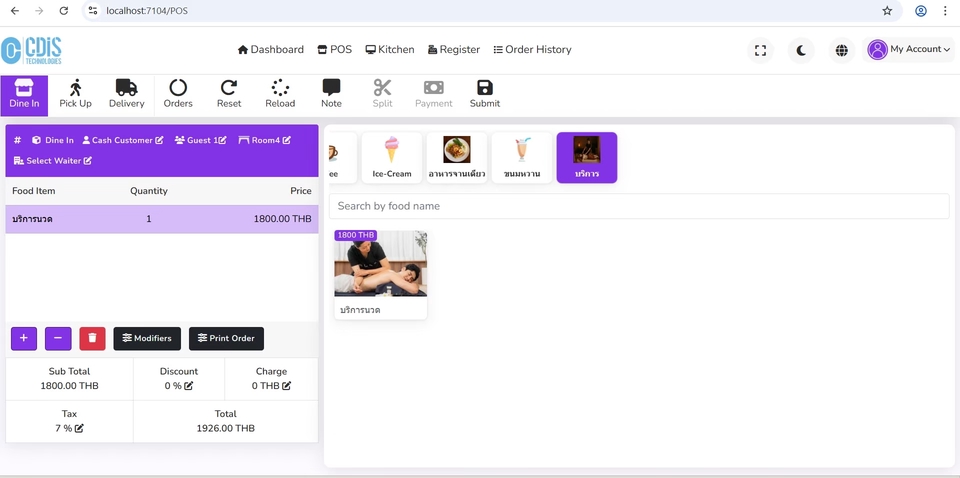Edit the Room4 table selection

click(x=265, y=140)
